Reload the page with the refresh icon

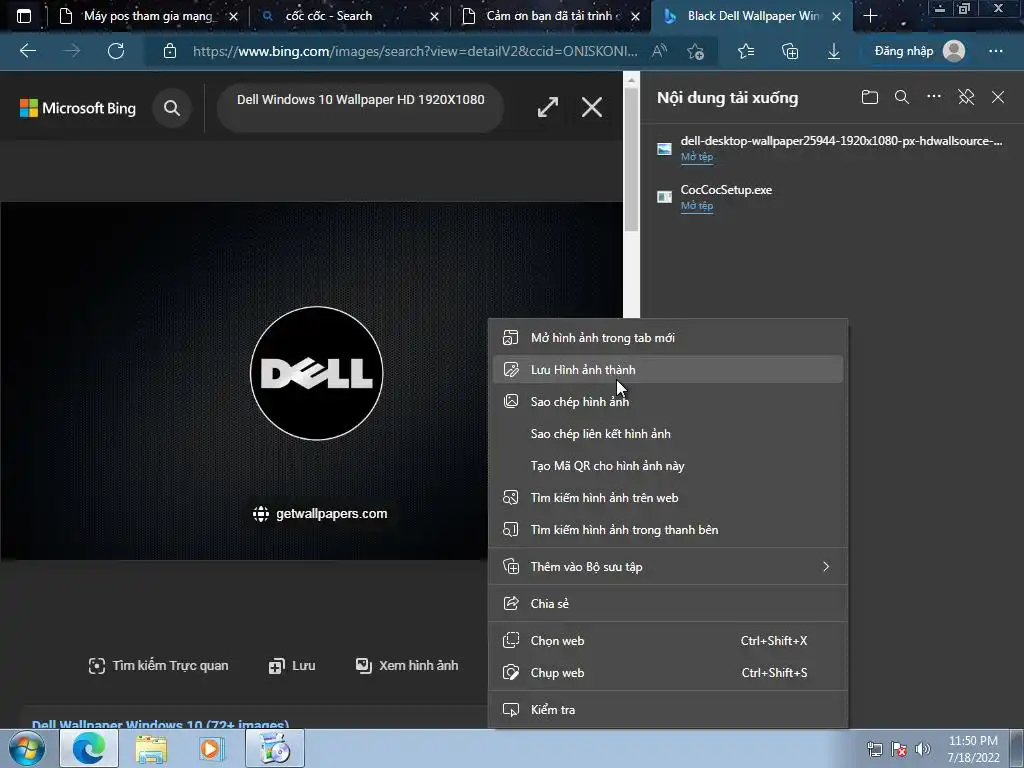116,51
